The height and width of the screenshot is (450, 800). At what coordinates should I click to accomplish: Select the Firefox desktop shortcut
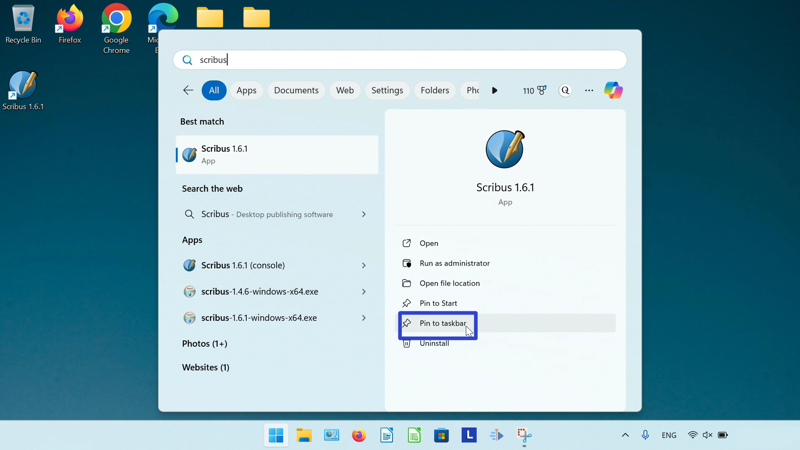tap(69, 24)
